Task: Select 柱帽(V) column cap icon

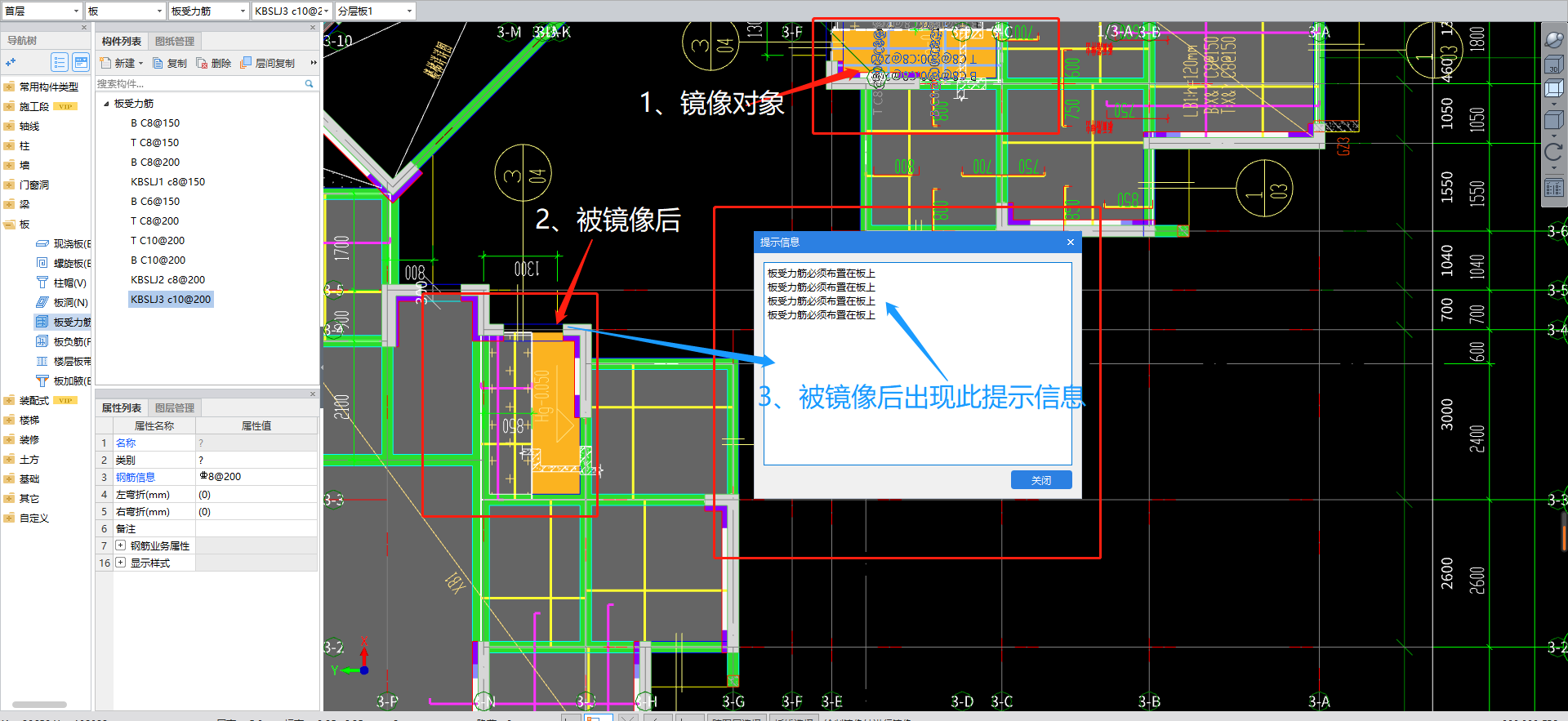Action: [42, 283]
